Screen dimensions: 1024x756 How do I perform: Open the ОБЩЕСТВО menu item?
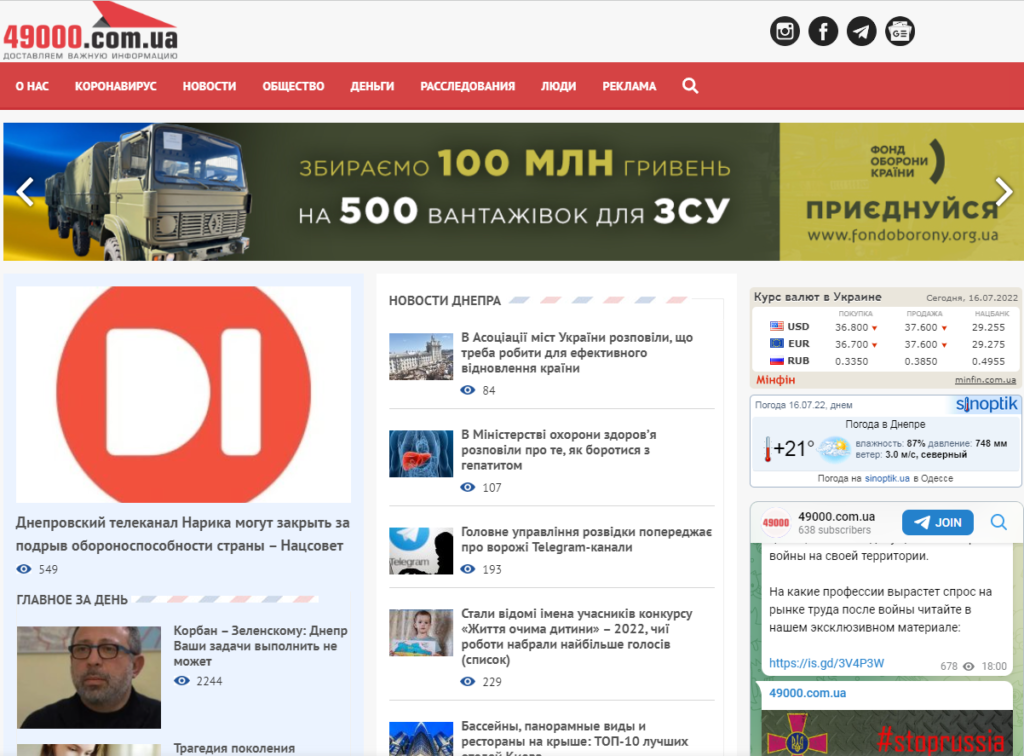pos(293,86)
